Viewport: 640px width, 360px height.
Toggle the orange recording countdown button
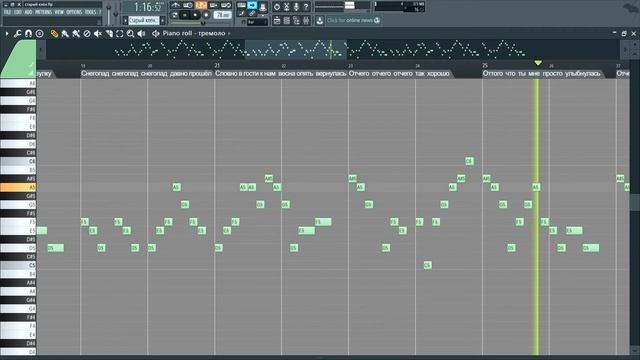click(200, 5)
